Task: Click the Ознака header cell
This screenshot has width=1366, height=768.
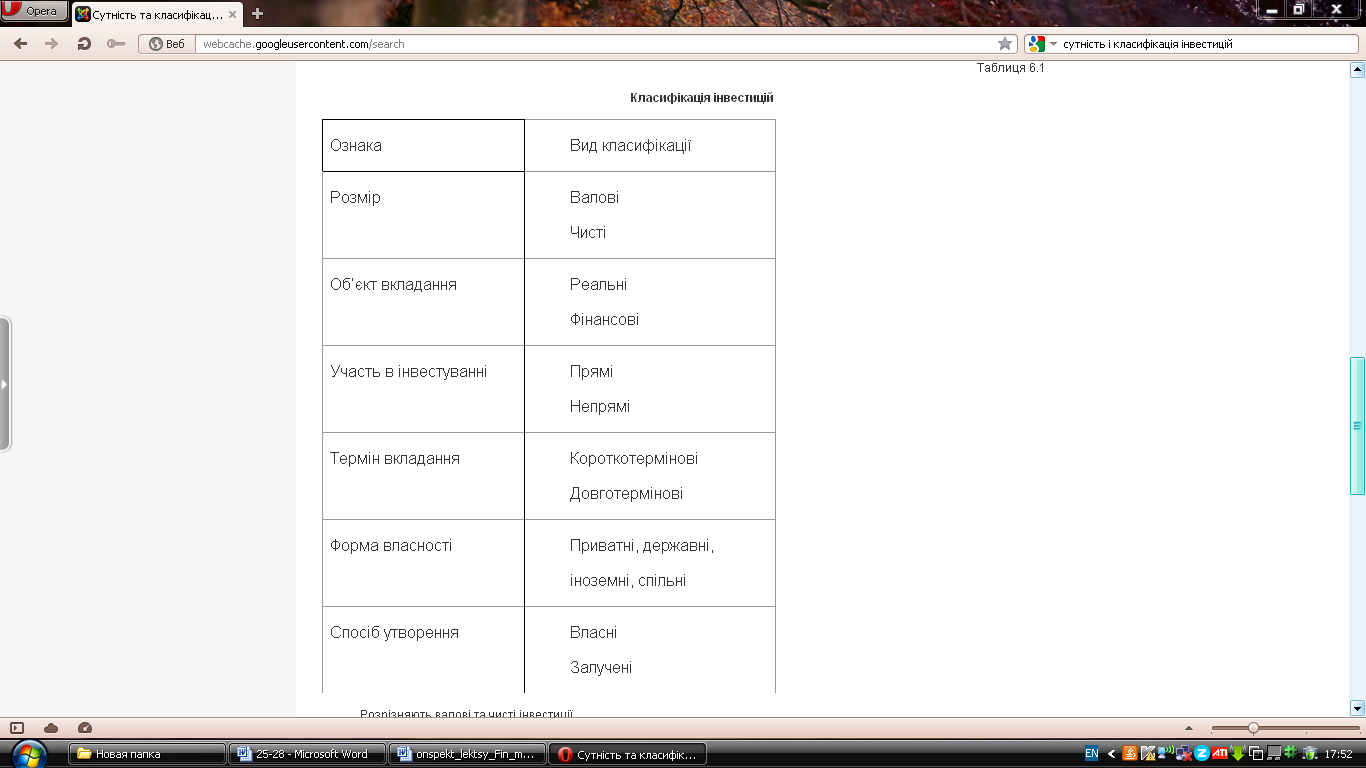Action: coord(423,146)
